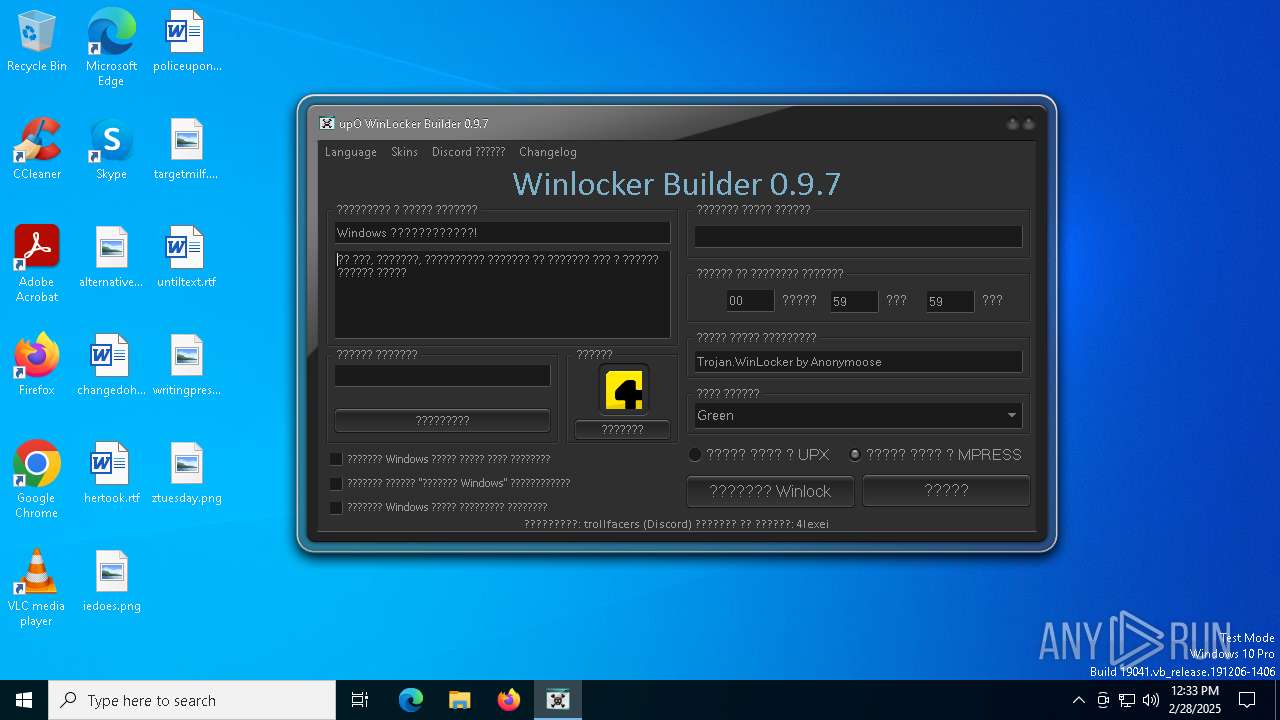The height and width of the screenshot is (720, 1280).
Task: Select Adobe Acrobat desktop shortcut
Action: pos(36,264)
